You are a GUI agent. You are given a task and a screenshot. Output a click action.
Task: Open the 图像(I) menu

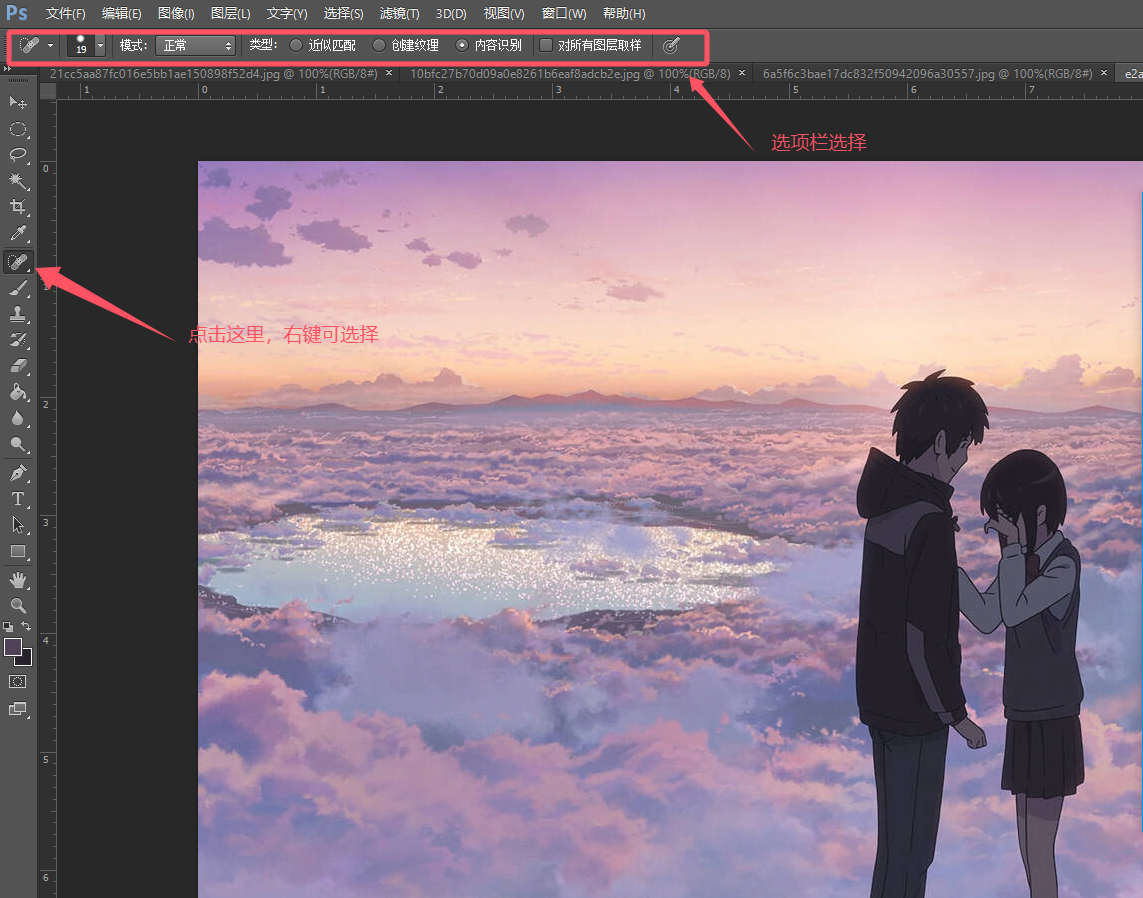coord(176,13)
